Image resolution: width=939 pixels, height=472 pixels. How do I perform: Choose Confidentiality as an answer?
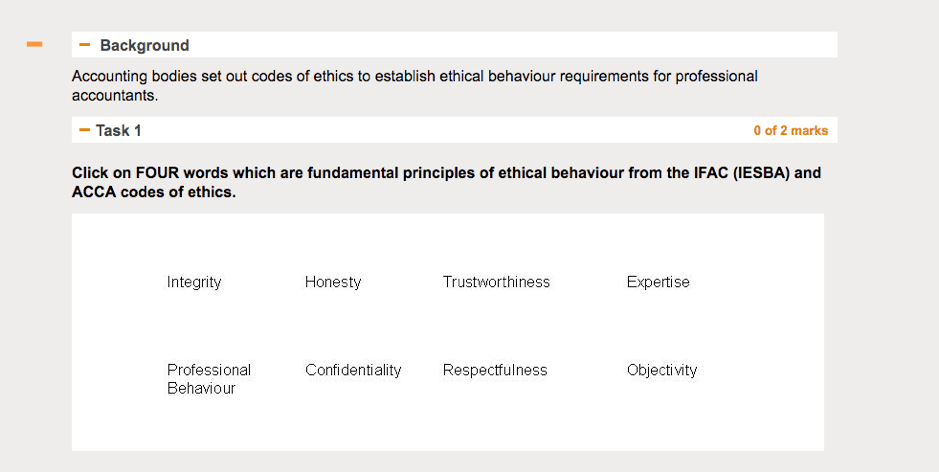[353, 370]
